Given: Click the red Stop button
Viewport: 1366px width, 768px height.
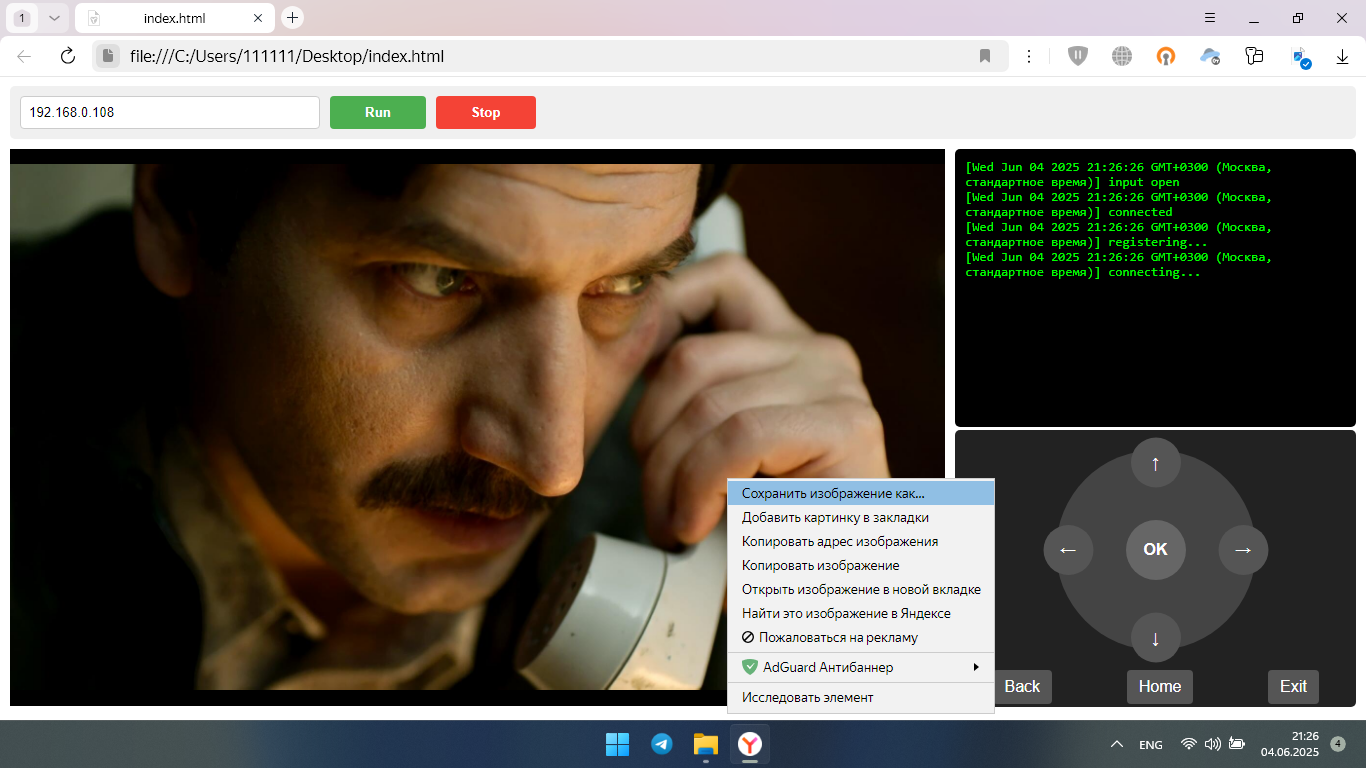Looking at the screenshot, I should [486, 112].
